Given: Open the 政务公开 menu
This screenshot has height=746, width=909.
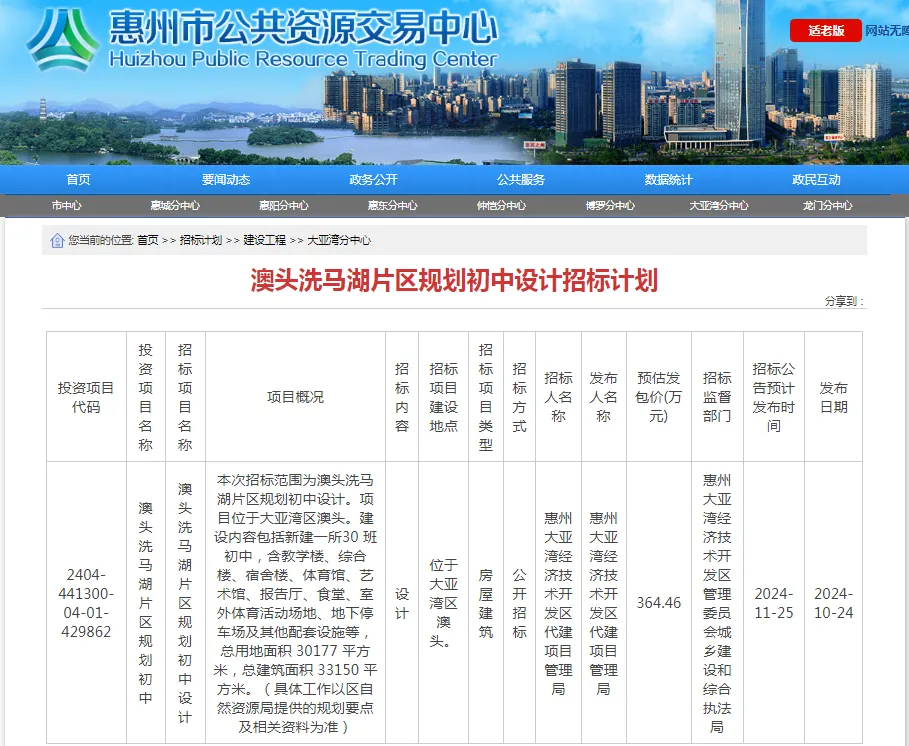Looking at the screenshot, I should point(373,180).
